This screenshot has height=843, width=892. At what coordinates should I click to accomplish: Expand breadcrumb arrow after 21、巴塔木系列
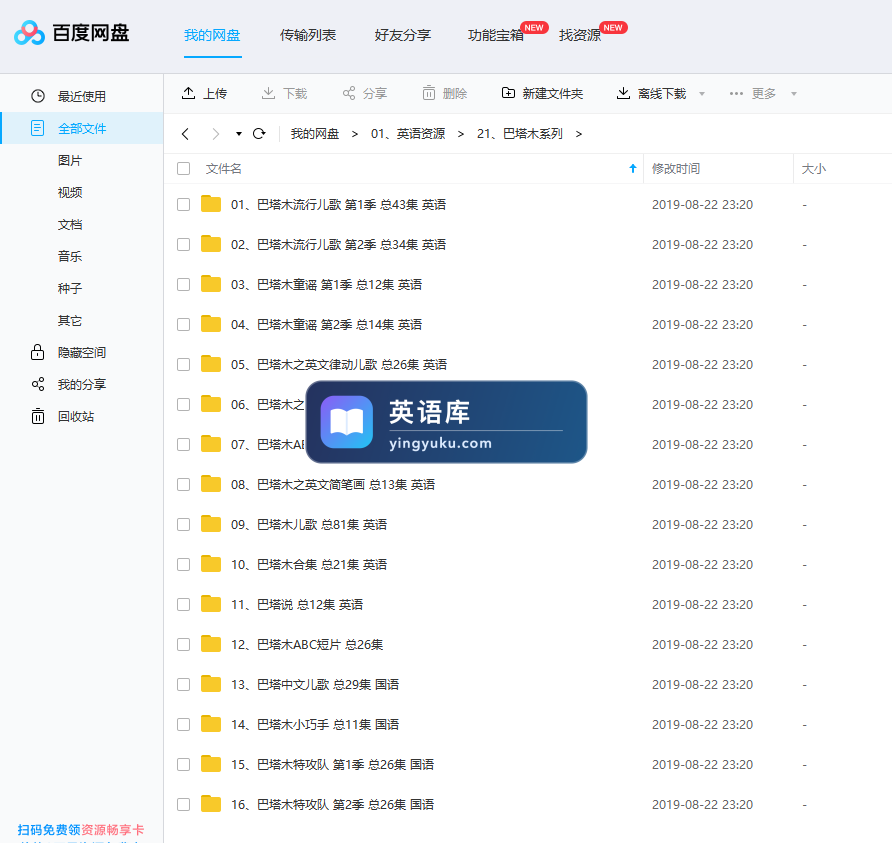pos(579,134)
